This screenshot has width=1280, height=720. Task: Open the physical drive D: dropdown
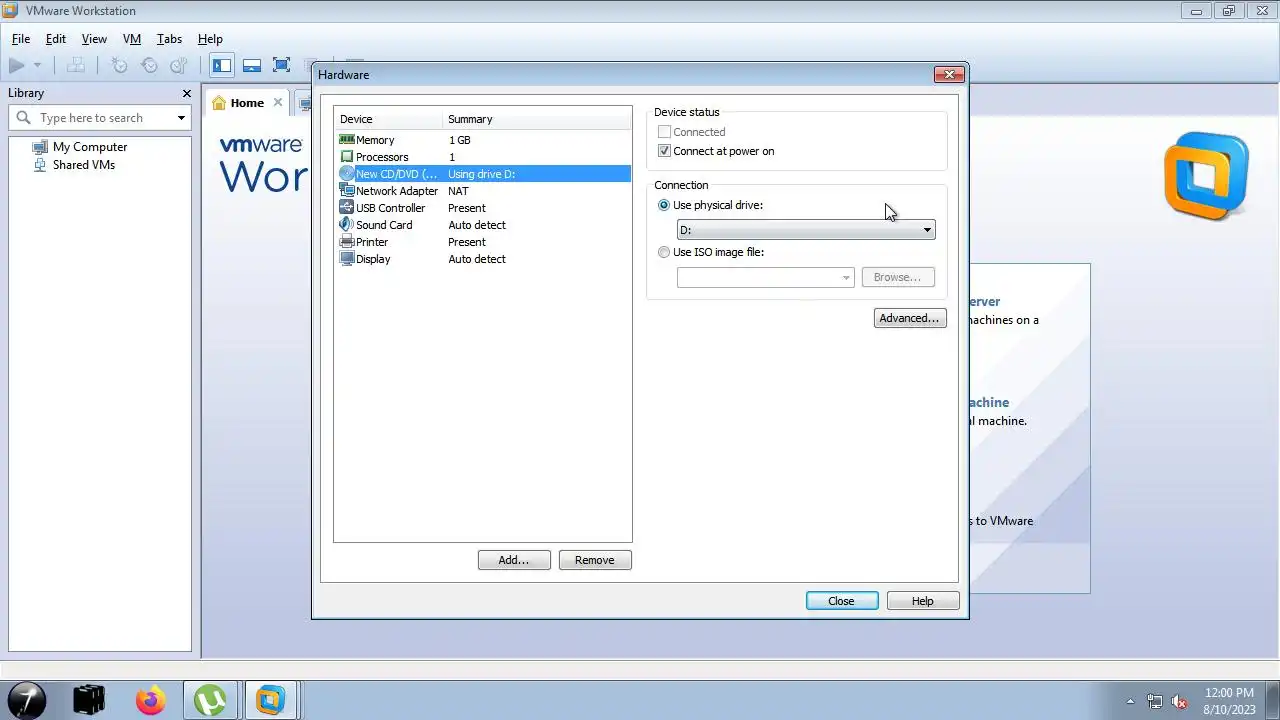(x=806, y=230)
